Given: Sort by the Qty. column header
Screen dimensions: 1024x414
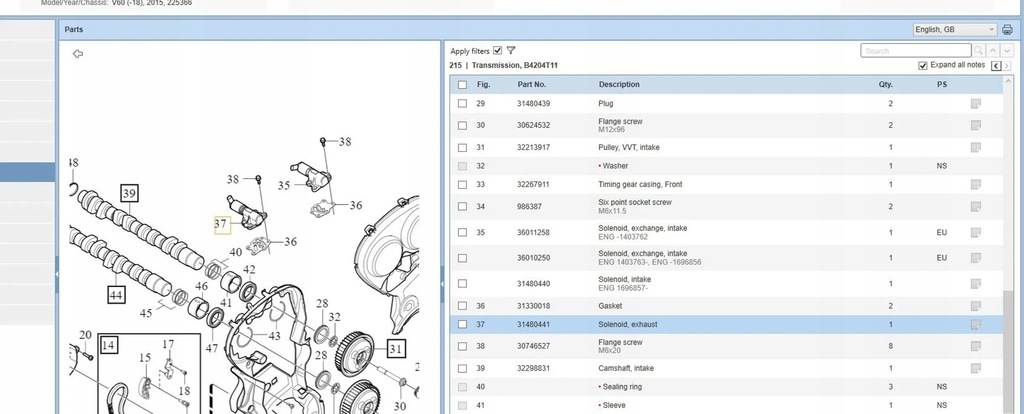Looking at the screenshot, I should pyautogui.click(x=886, y=85).
